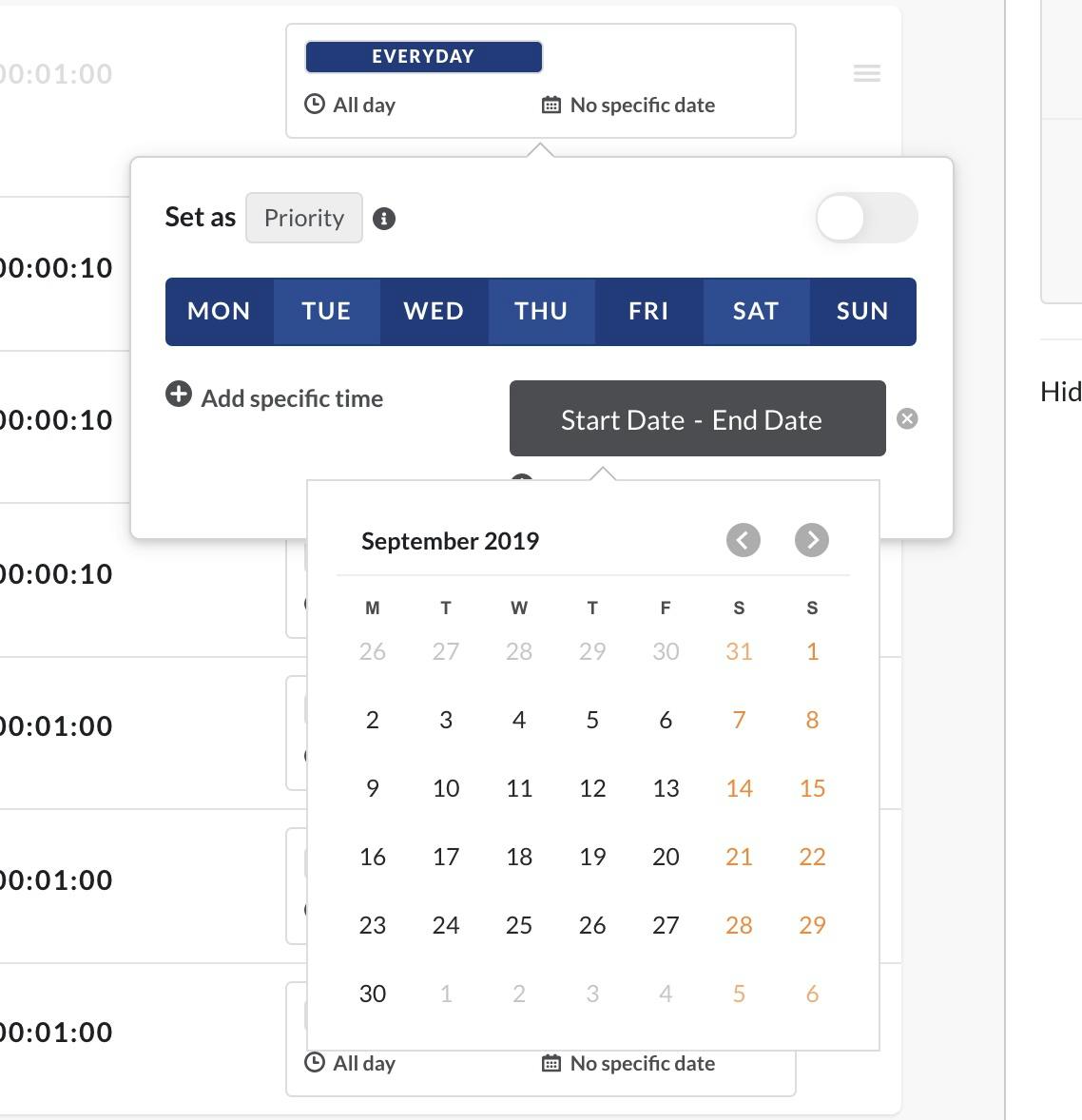The height and width of the screenshot is (1120, 1082).
Task: Toggle the Set as Priority switch
Action: [x=867, y=218]
